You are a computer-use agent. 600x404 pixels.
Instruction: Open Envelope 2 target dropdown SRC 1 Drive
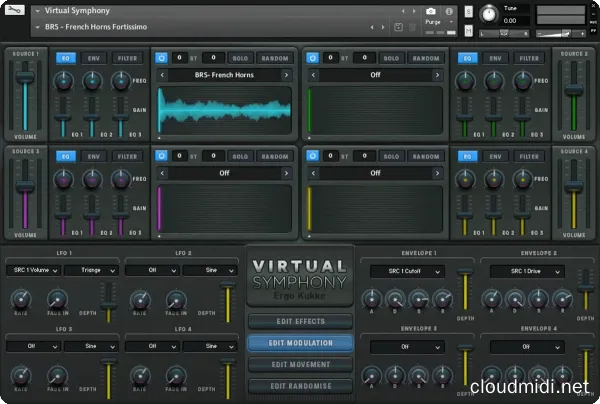click(527, 271)
